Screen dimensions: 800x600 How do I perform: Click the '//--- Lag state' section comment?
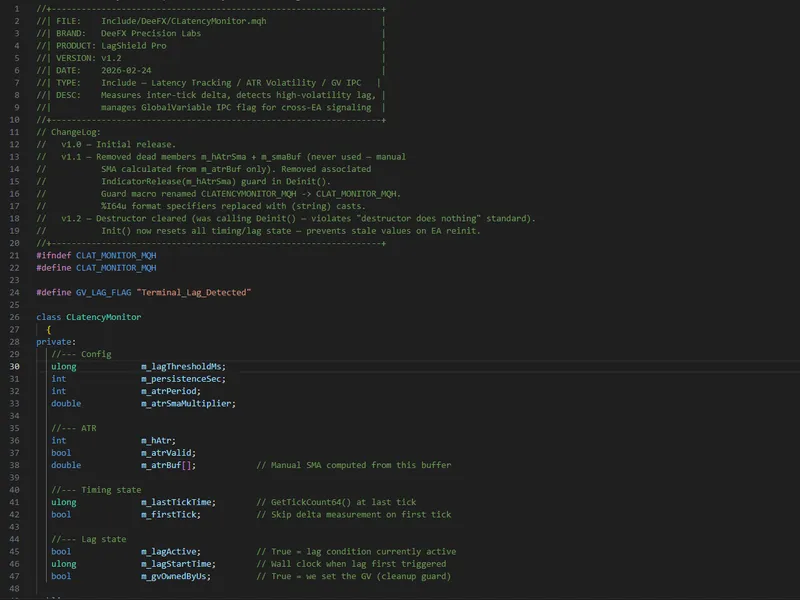click(89, 539)
